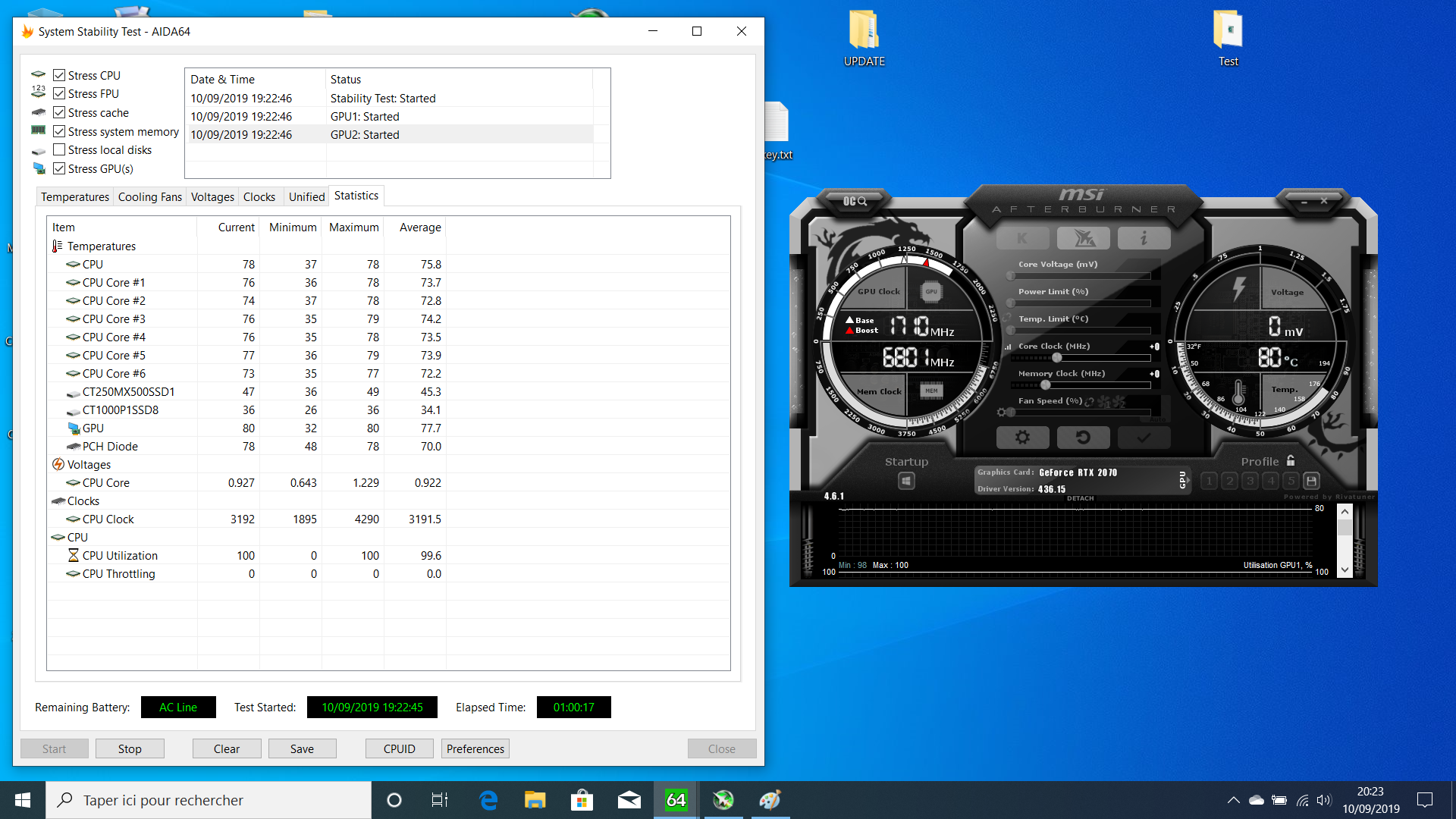Apply settings with the checkmark button
The width and height of the screenshot is (1456, 819).
pyautogui.click(x=1144, y=437)
